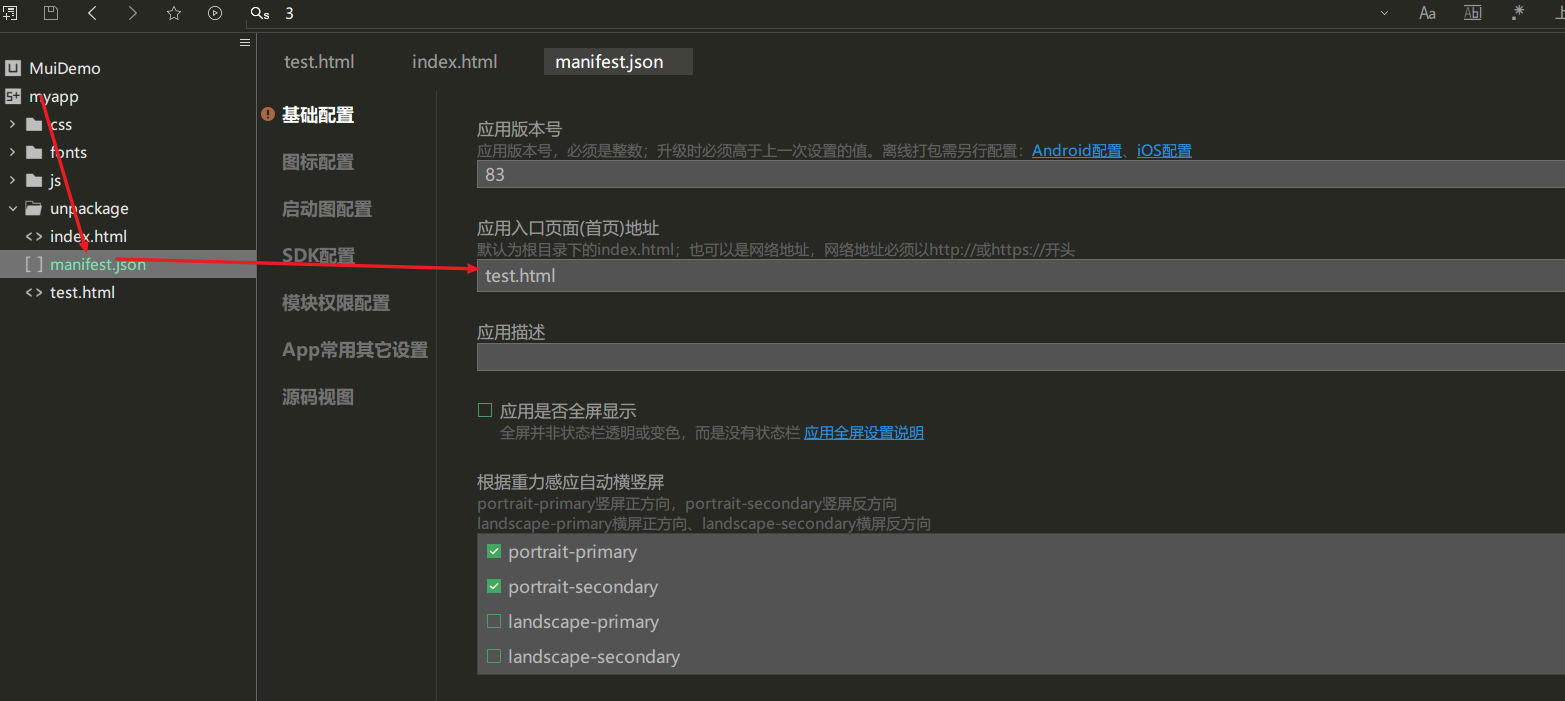
Task: Click the new file icon at top left
Action: 11,13
